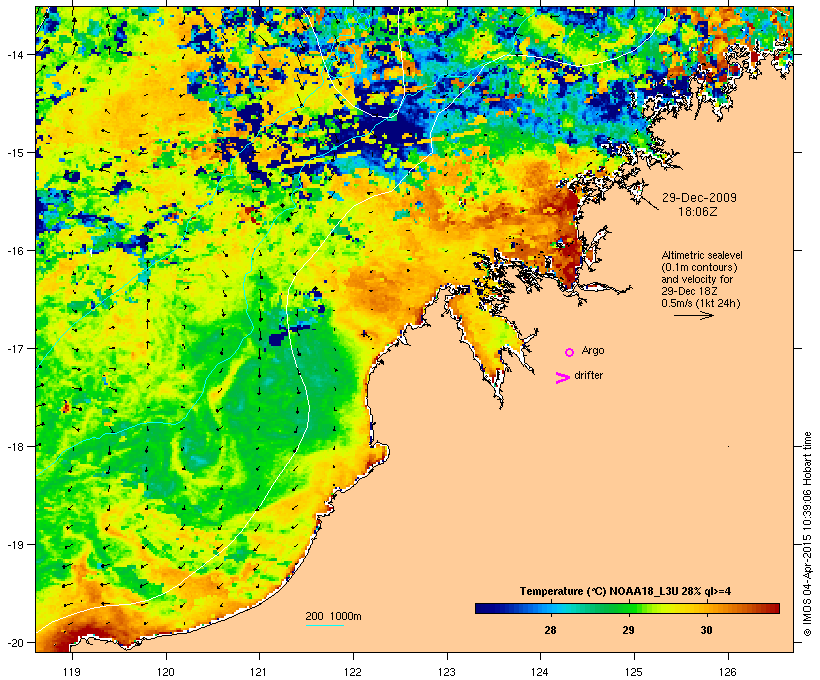Click latitude axis label '-20'
Viewport: 820px width, 680px height.
click(15, 642)
